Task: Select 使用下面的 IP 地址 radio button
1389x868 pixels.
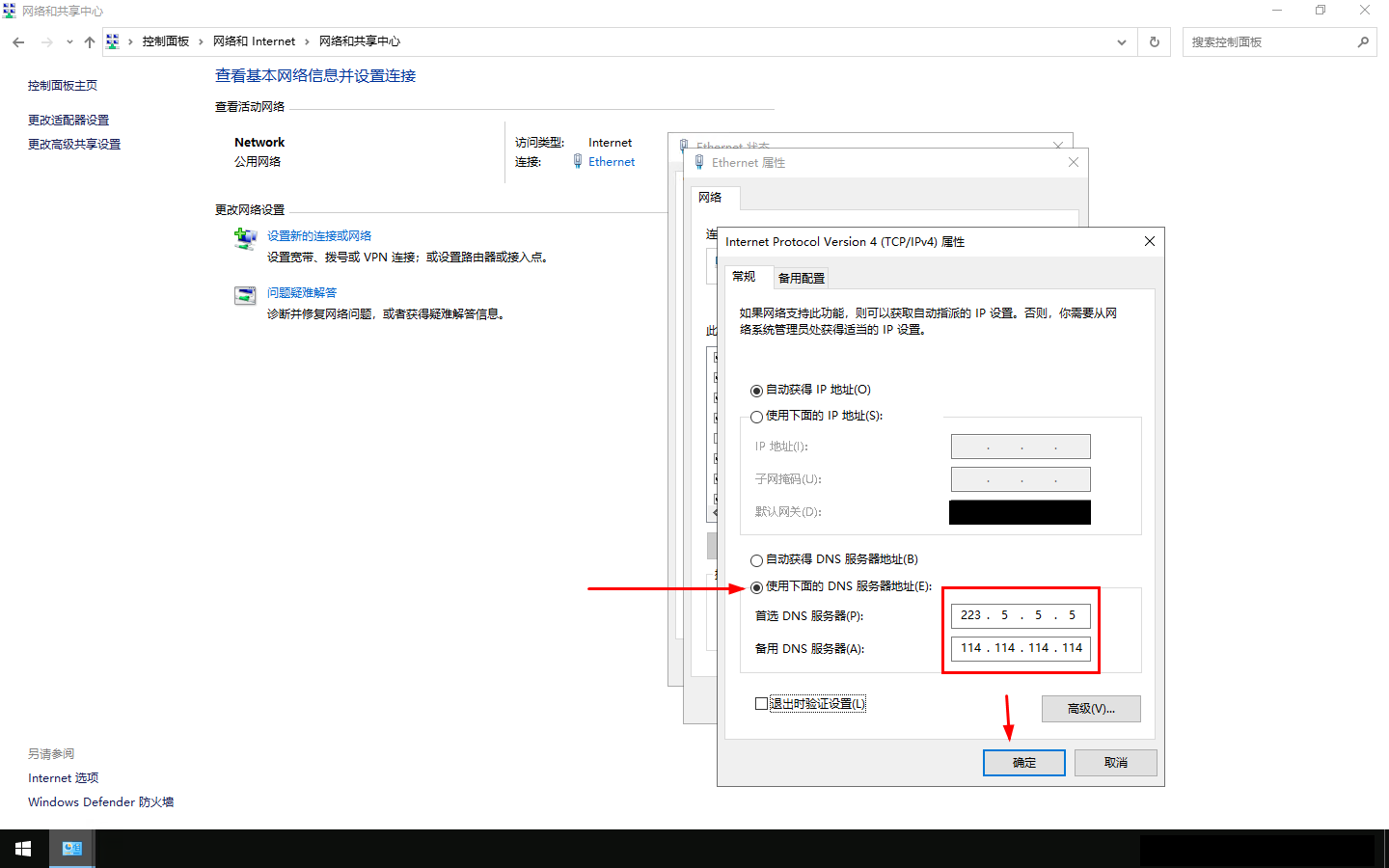Action: (x=756, y=417)
